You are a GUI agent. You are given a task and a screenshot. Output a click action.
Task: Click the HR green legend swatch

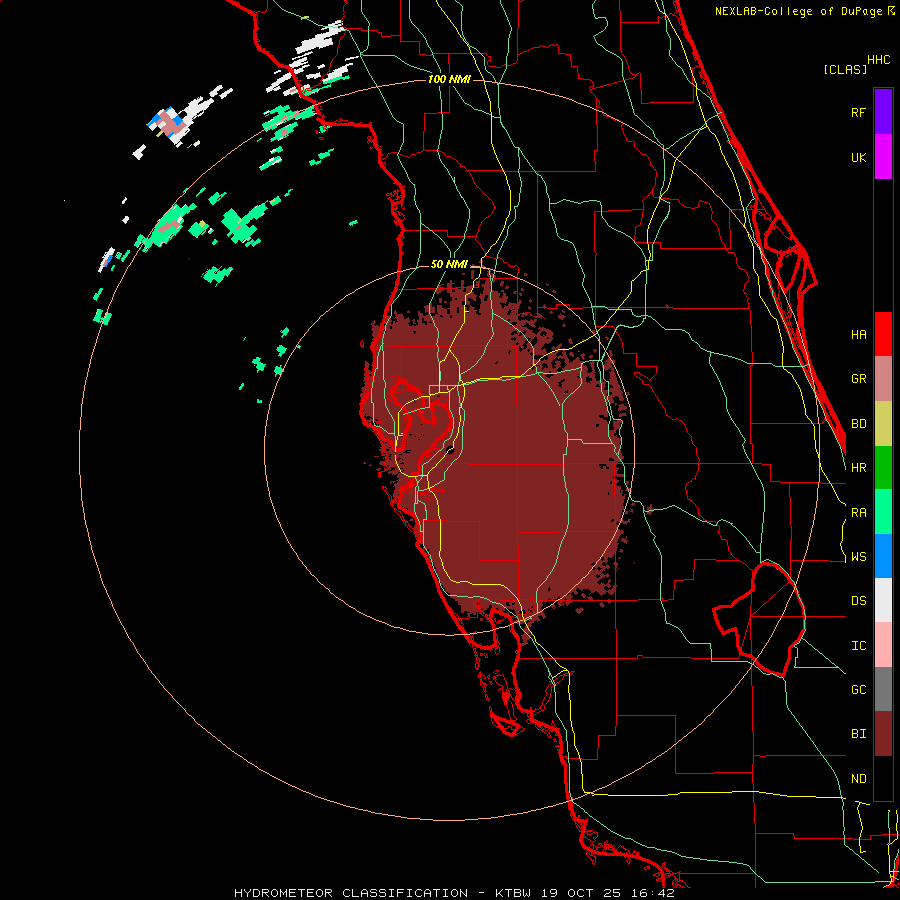[883, 468]
